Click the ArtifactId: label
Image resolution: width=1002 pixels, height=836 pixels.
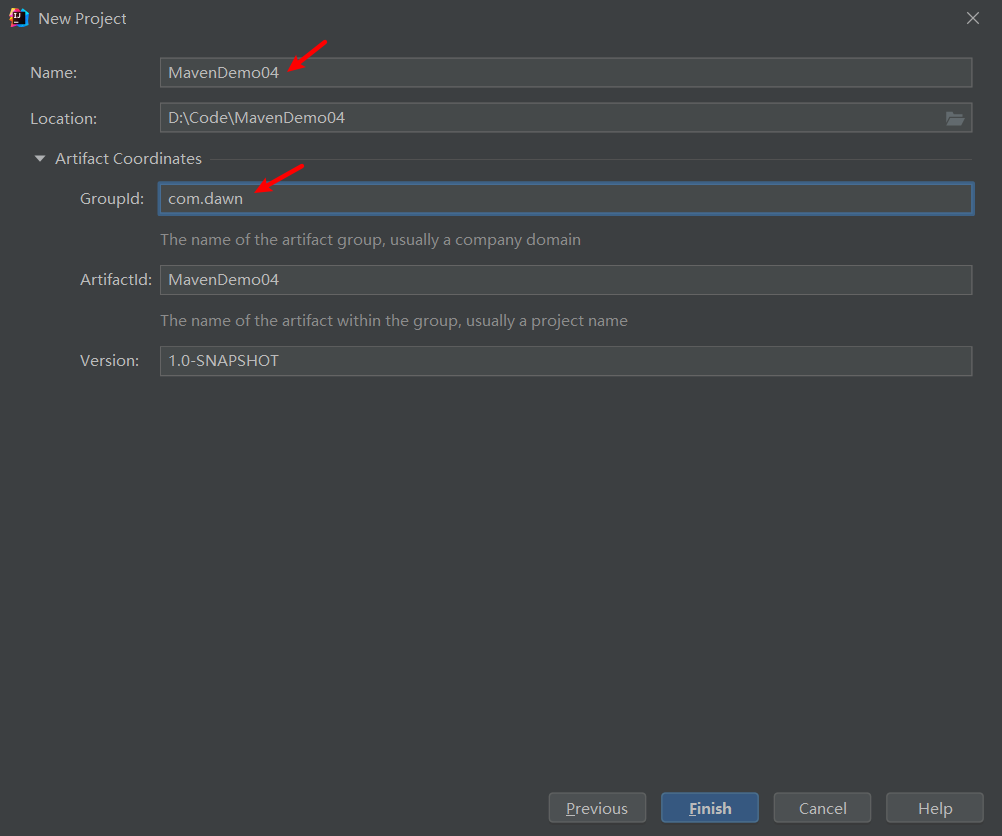point(116,280)
